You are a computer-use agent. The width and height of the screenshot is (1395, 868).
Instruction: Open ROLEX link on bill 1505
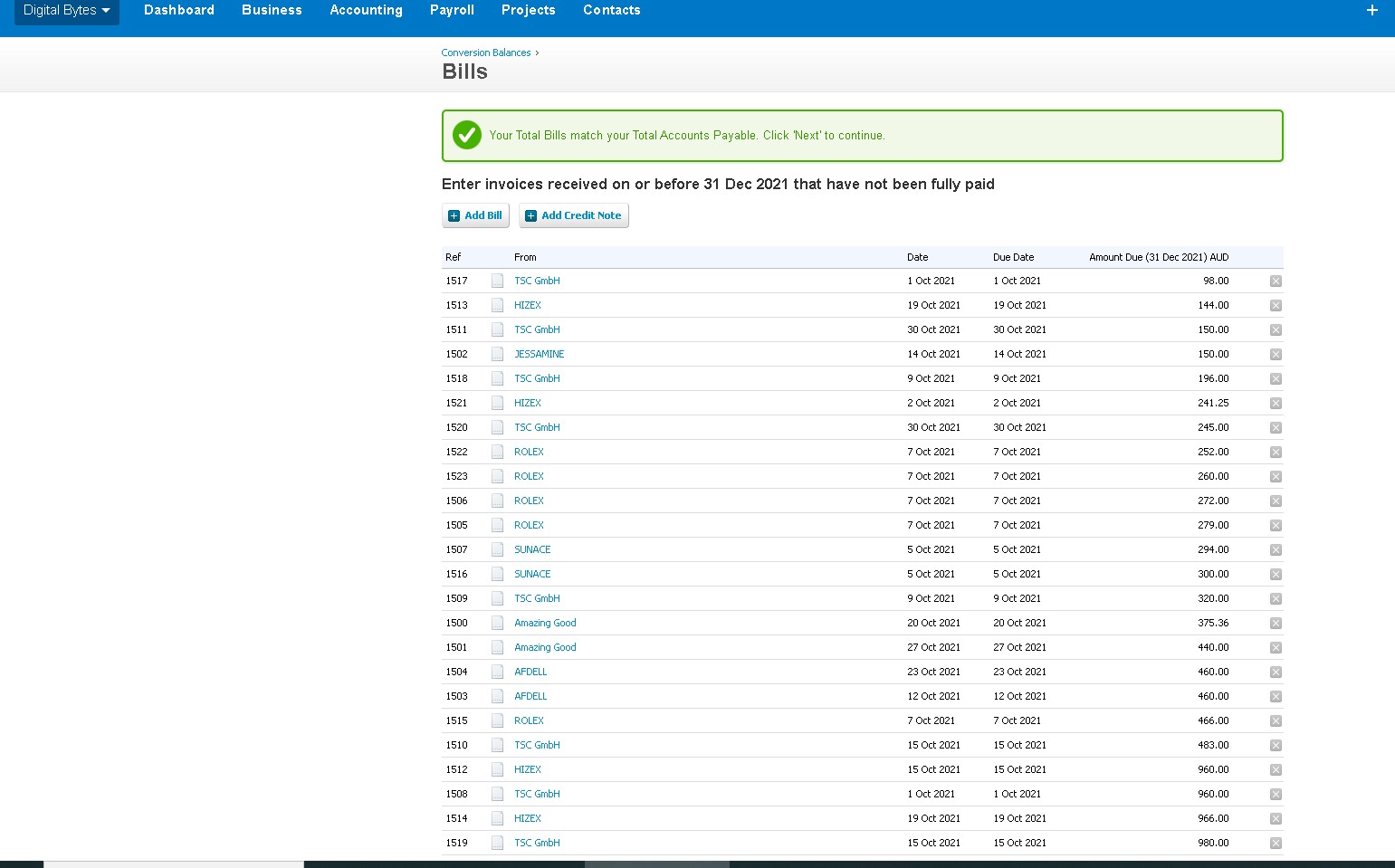tap(529, 525)
